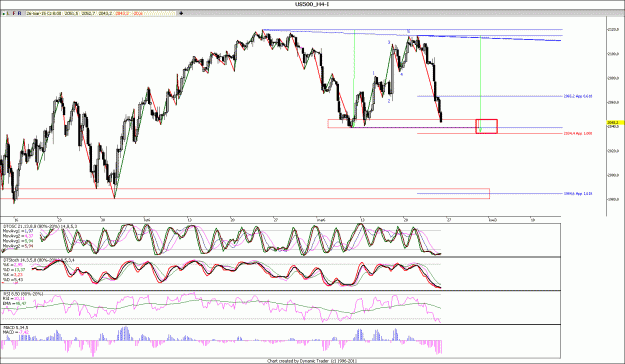Click wave label 5 near the top
The width and height of the screenshot is (625, 364).
[408, 31]
